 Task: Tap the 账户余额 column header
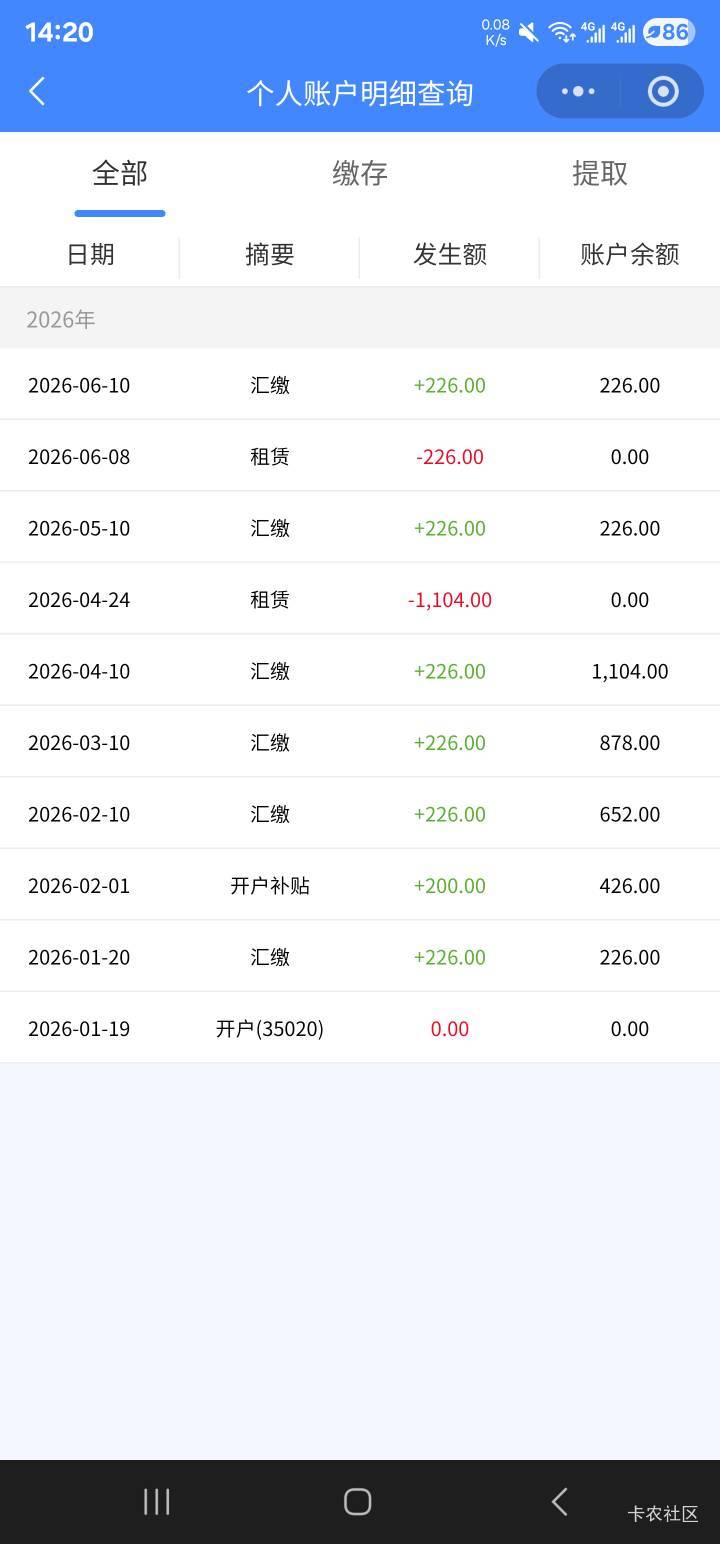point(630,254)
